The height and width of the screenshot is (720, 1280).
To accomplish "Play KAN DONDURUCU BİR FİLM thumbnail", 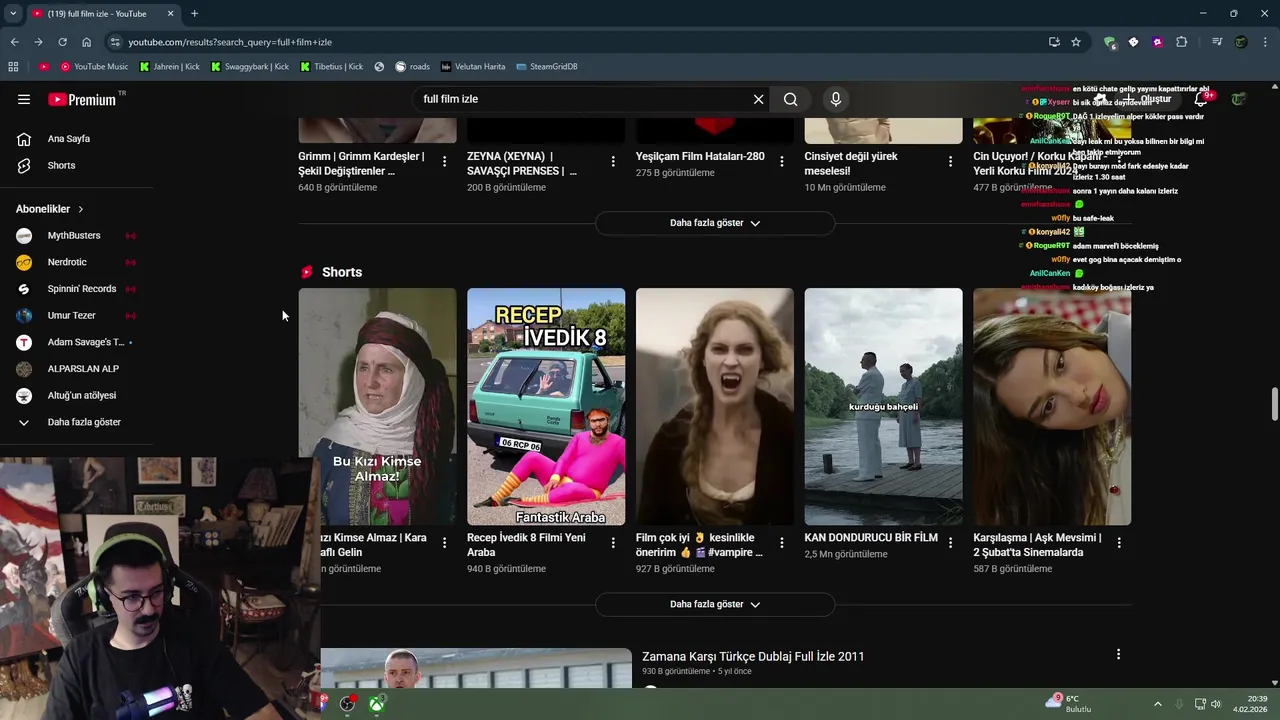I will coord(884,407).
